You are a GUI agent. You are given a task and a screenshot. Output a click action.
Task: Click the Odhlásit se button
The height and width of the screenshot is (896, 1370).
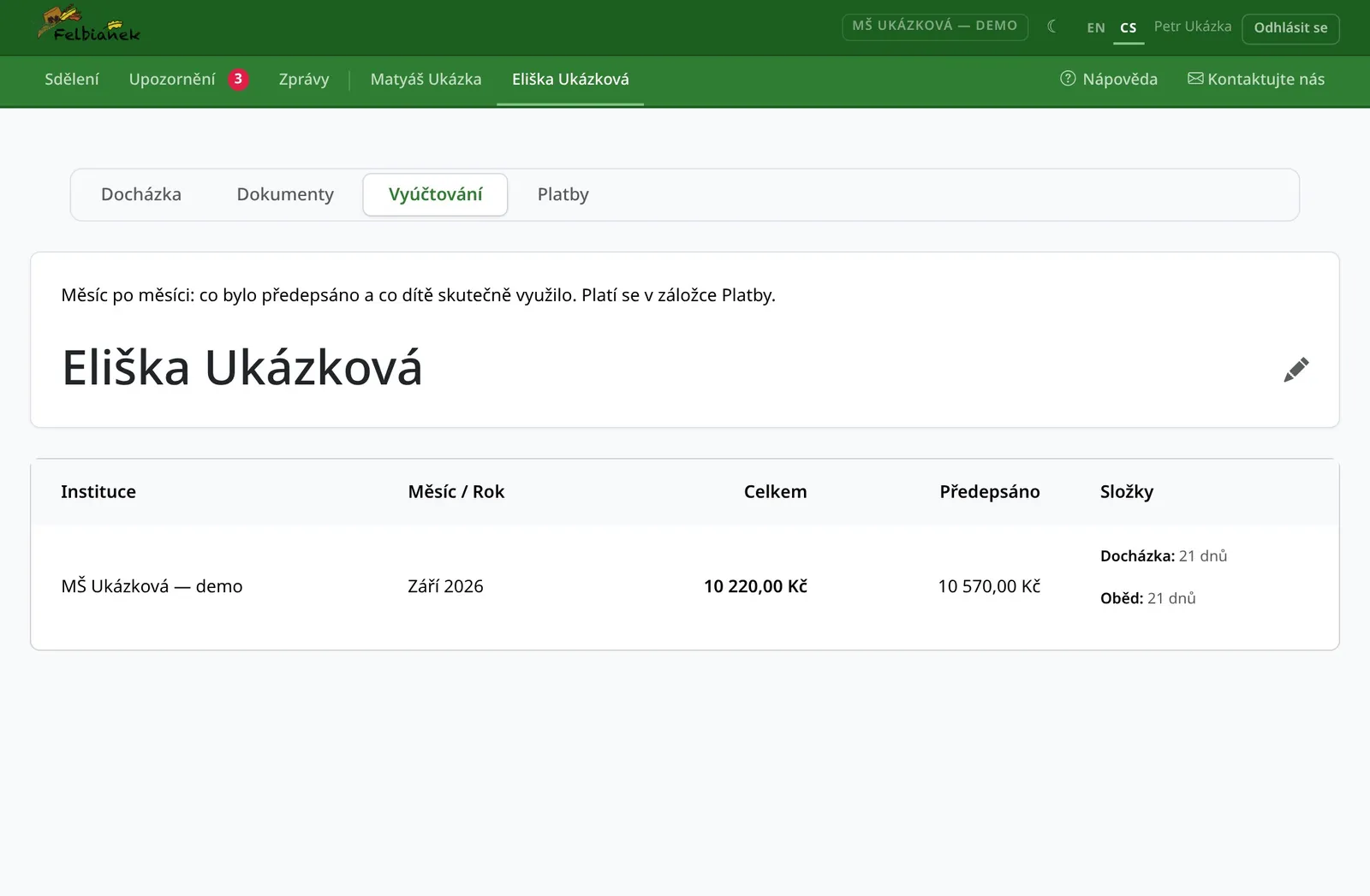pyautogui.click(x=1290, y=27)
